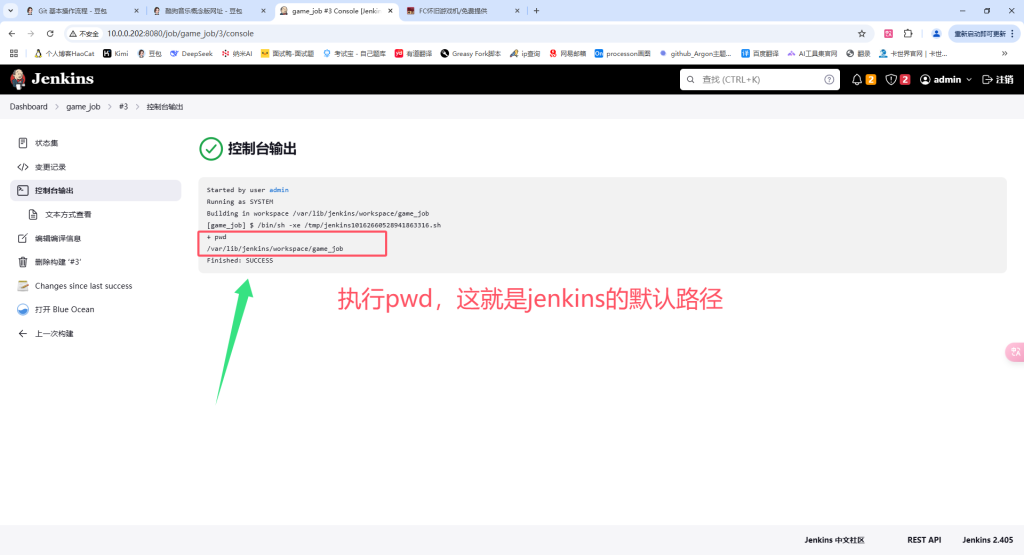Expand the admin user dropdown
Screen dimensions: 1024x555
click(x=968, y=80)
